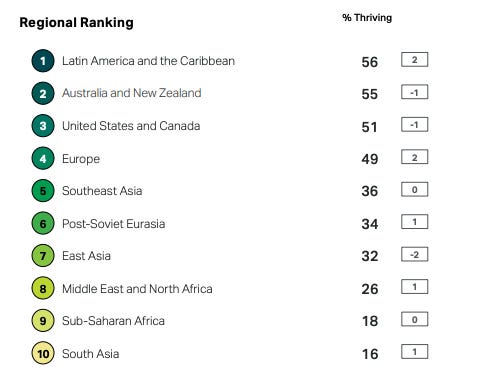Click rank 4 green circle badge

tap(43, 158)
